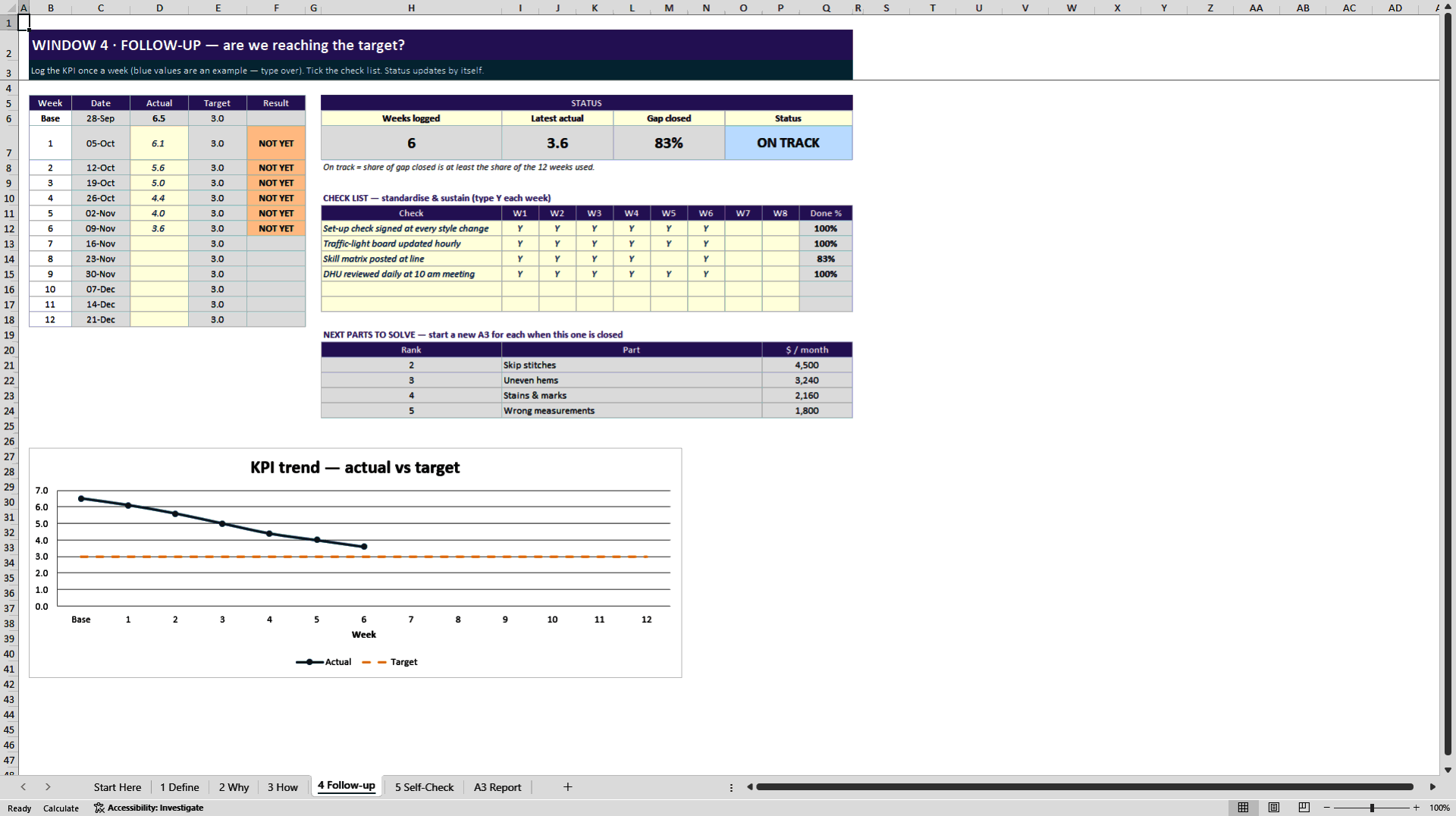Screen dimensions: 1456x816
Task: Click the 83% Done cell for Skill matrix
Action: [x=826, y=259]
